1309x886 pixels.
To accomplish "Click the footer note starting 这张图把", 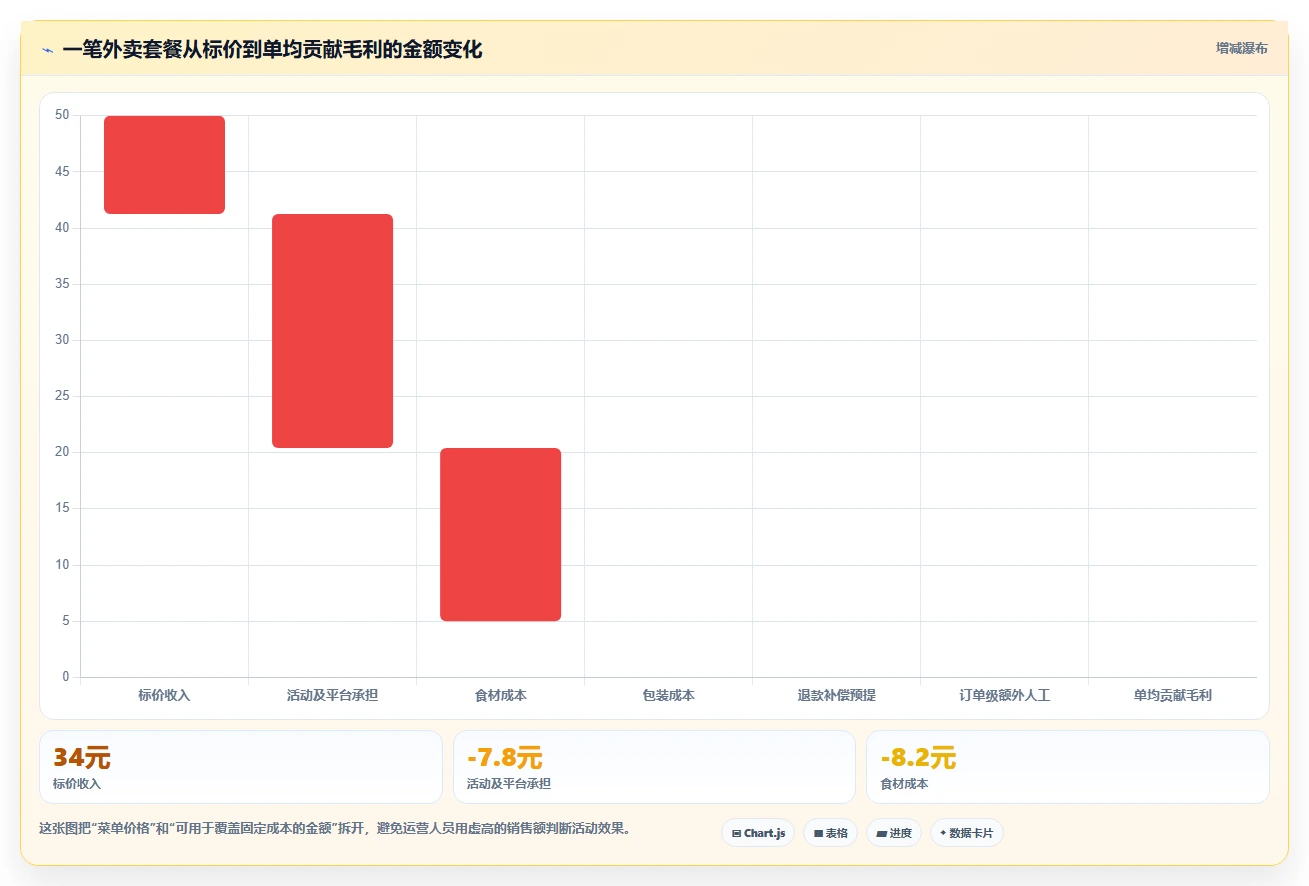I will click(x=335, y=829).
